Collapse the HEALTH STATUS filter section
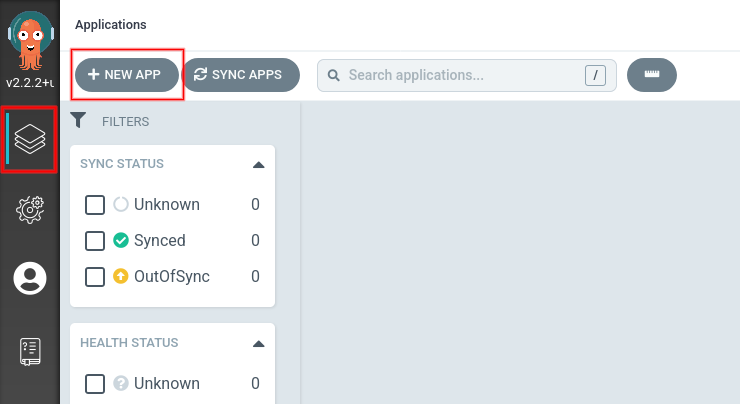The height and width of the screenshot is (404, 740). coord(258,344)
